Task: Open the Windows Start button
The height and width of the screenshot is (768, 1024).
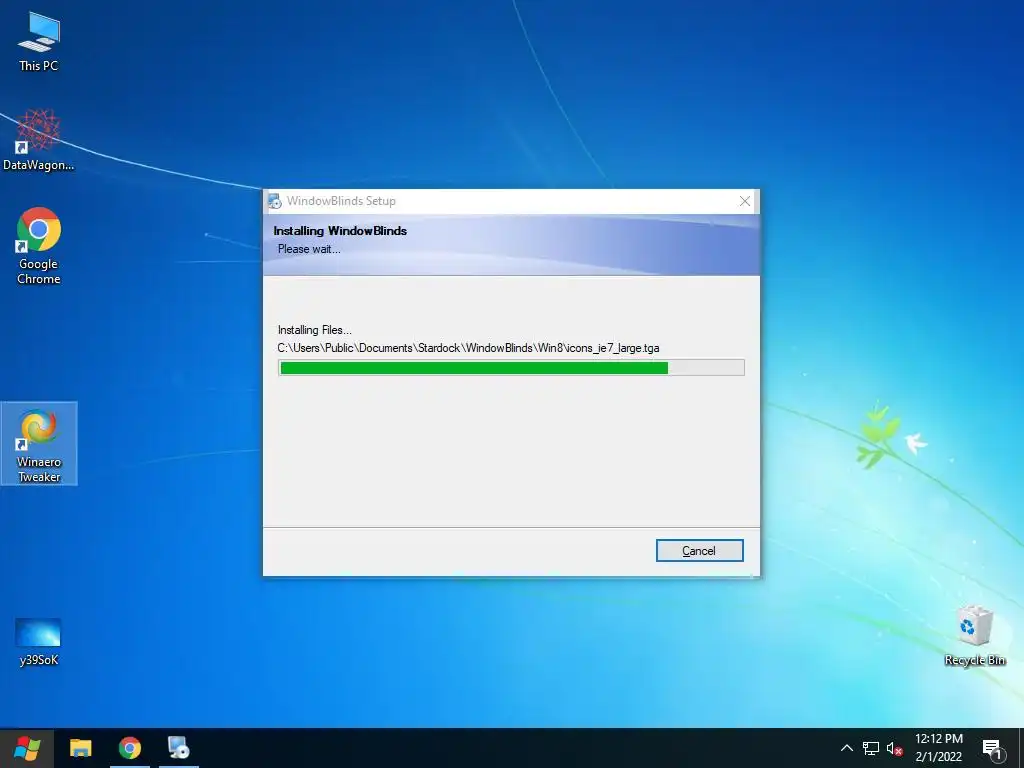Action: pos(27,748)
